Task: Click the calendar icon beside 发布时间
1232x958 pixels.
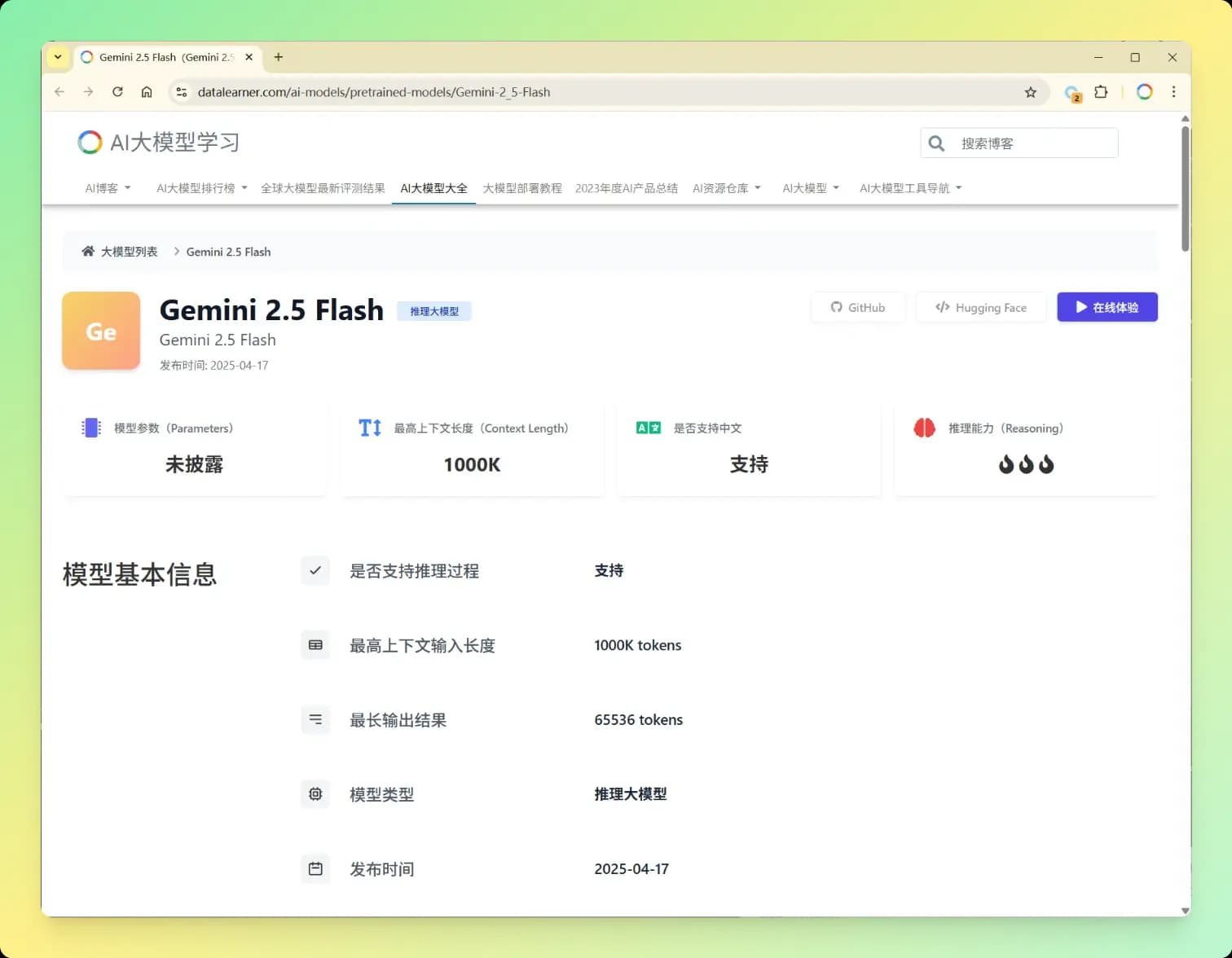Action: 315,868
